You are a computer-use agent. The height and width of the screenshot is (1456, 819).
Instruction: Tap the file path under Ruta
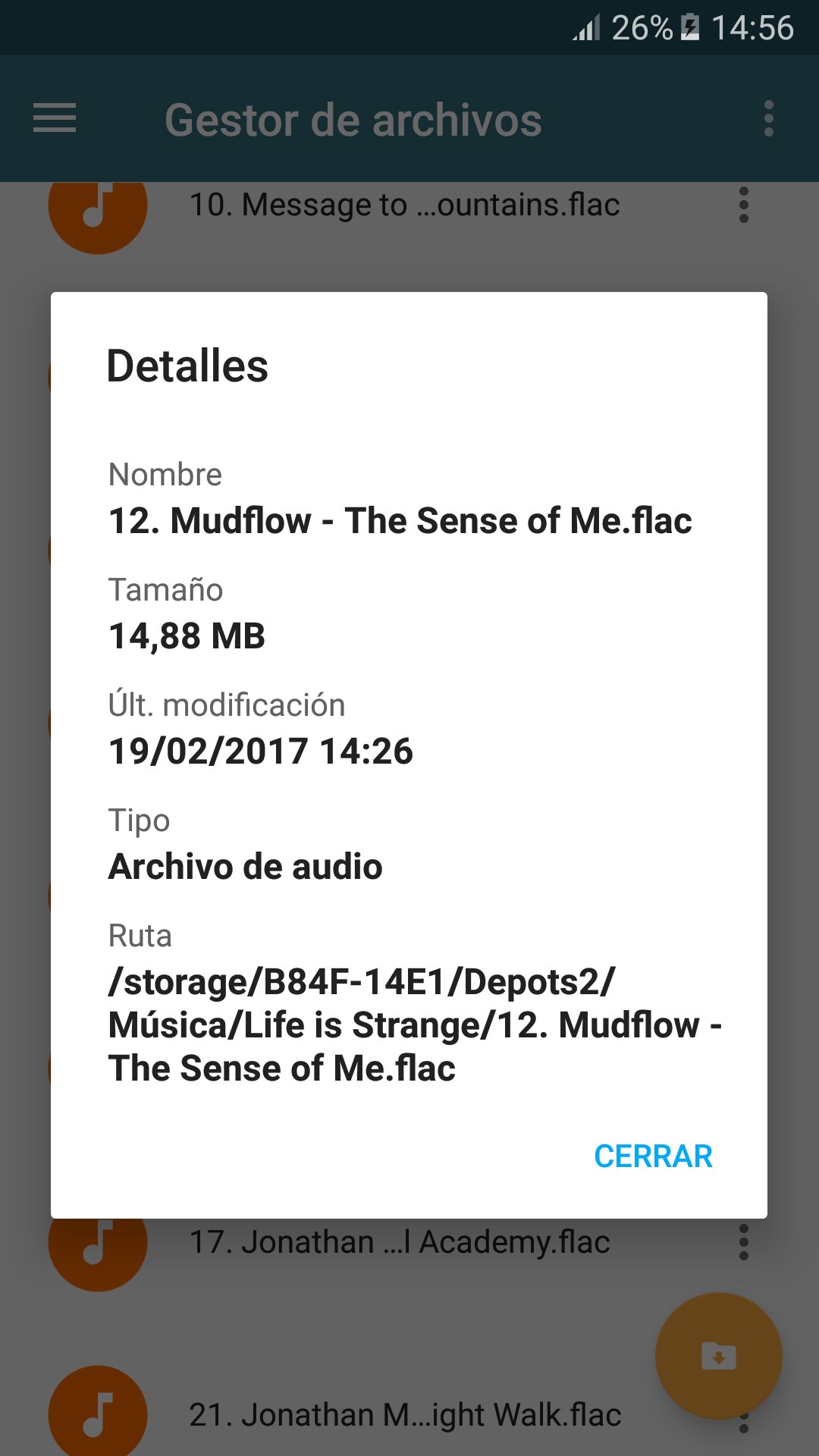(413, 1025)
